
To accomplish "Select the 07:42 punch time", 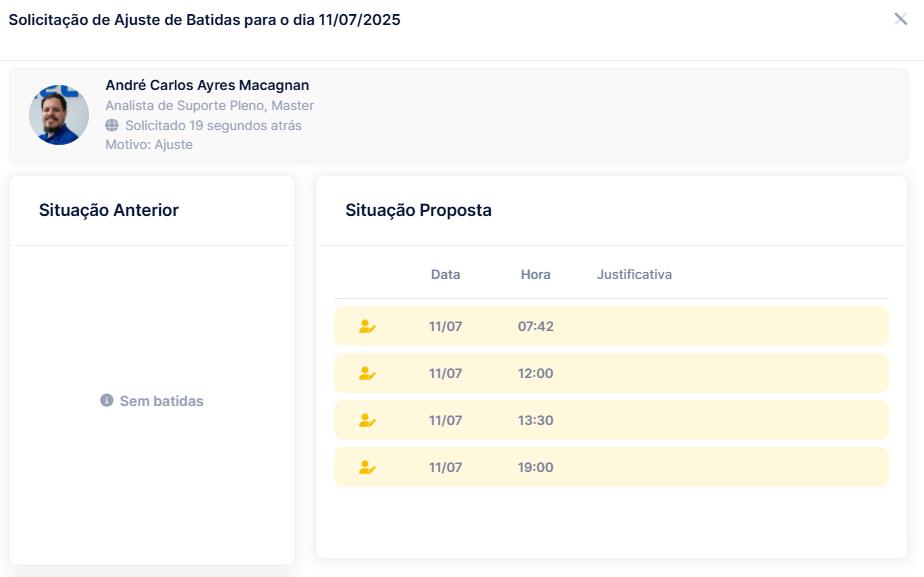I will point(536,327).
